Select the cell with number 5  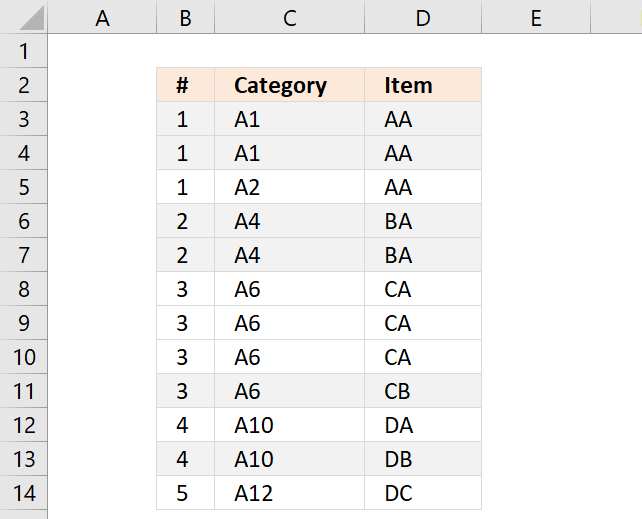click(185, 492)
